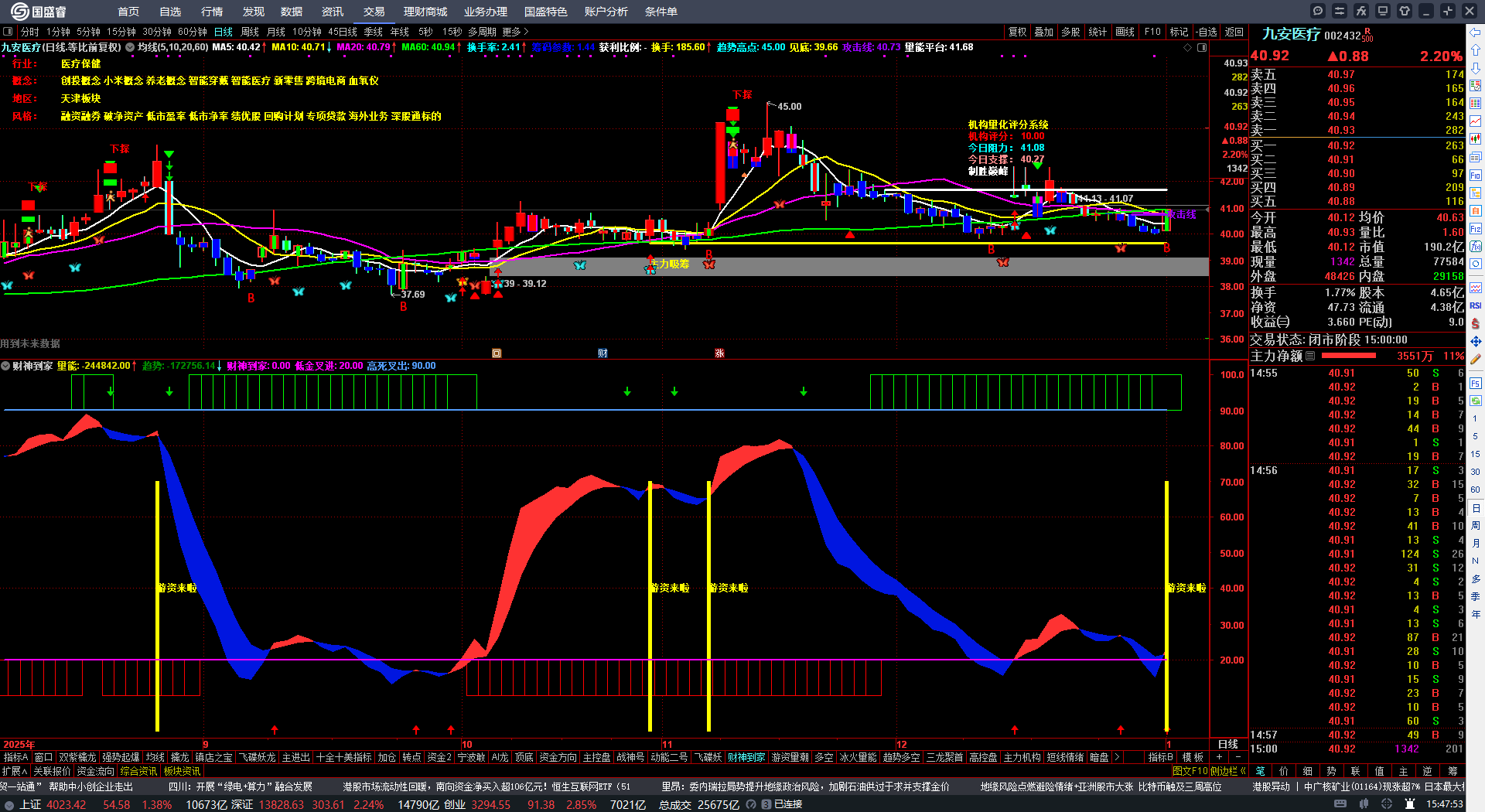This screenshot has height=812, width=1485.
Task: Click the 主力净额 red progress bar
Action: (1349, 356)
